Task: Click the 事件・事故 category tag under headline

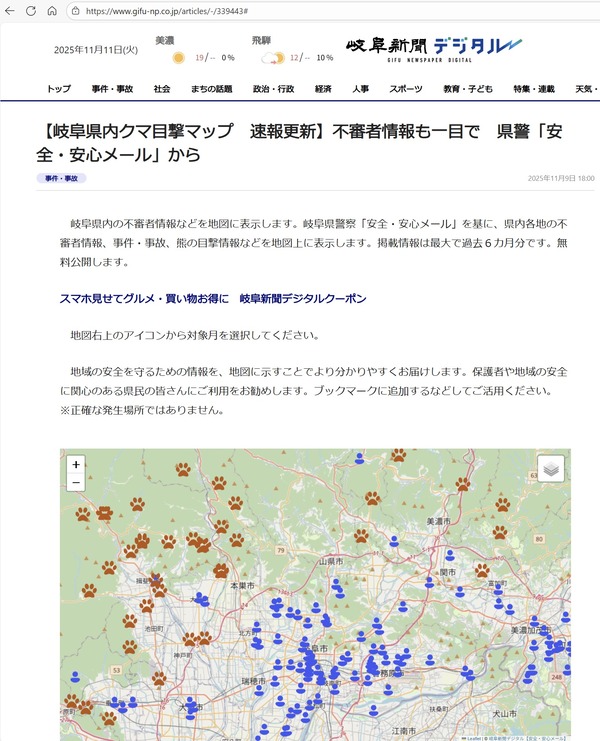Action: point(61,178)
